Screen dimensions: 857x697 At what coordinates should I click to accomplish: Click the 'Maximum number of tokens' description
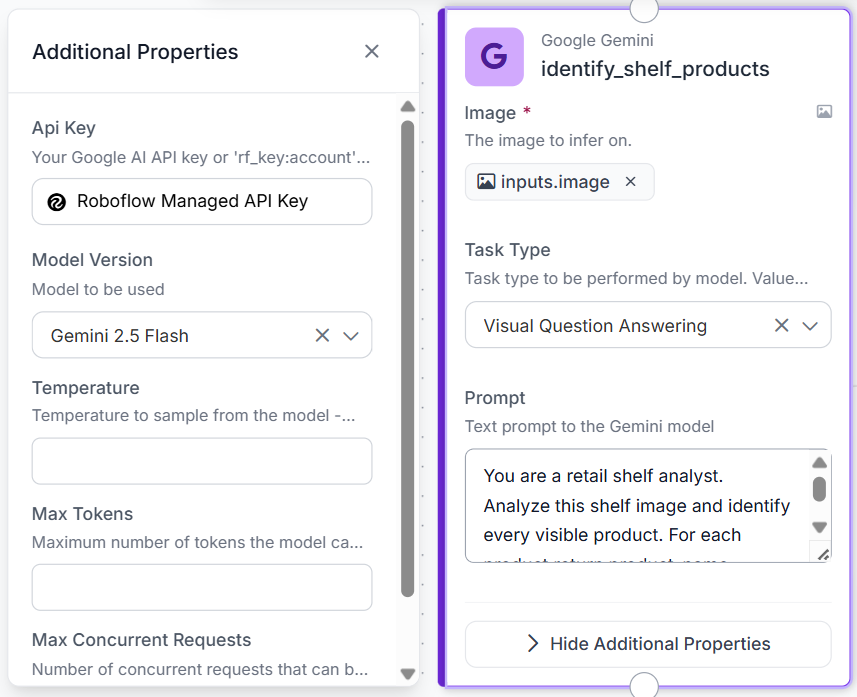197,542
